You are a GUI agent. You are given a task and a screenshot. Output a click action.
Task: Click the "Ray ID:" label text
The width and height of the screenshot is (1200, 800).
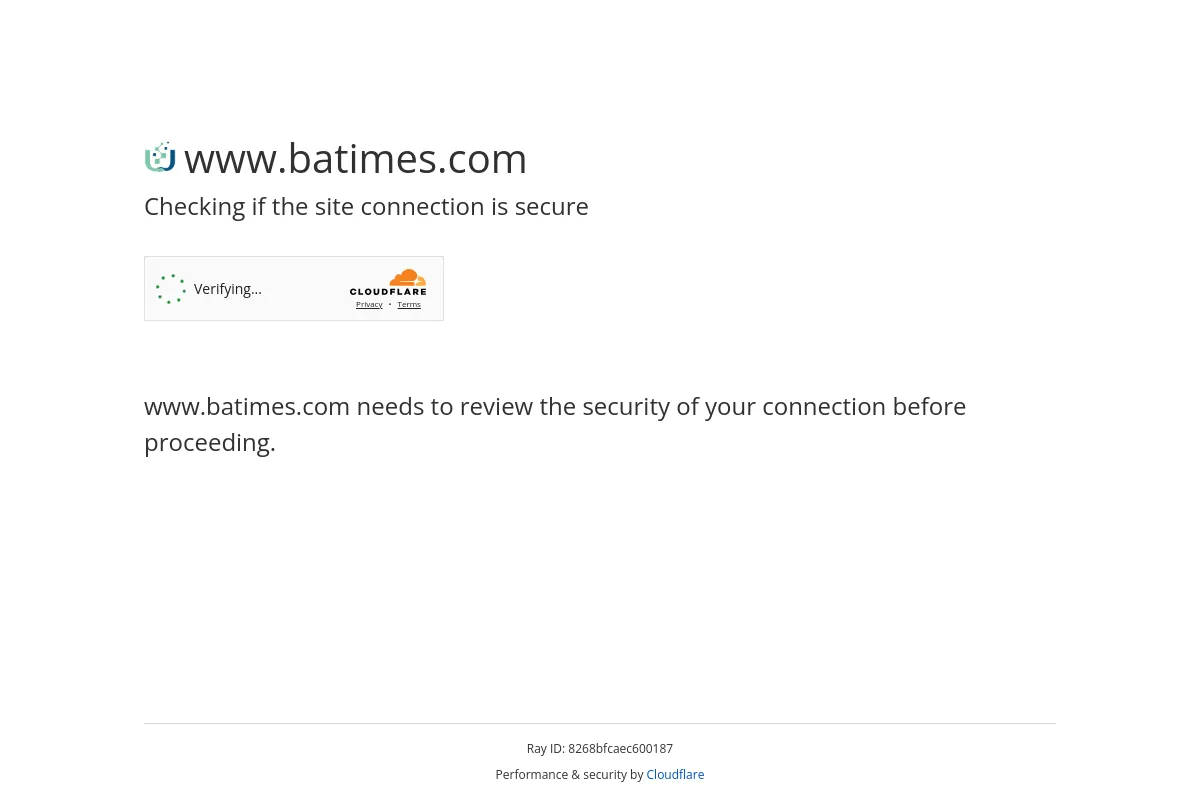click(546, 749)
